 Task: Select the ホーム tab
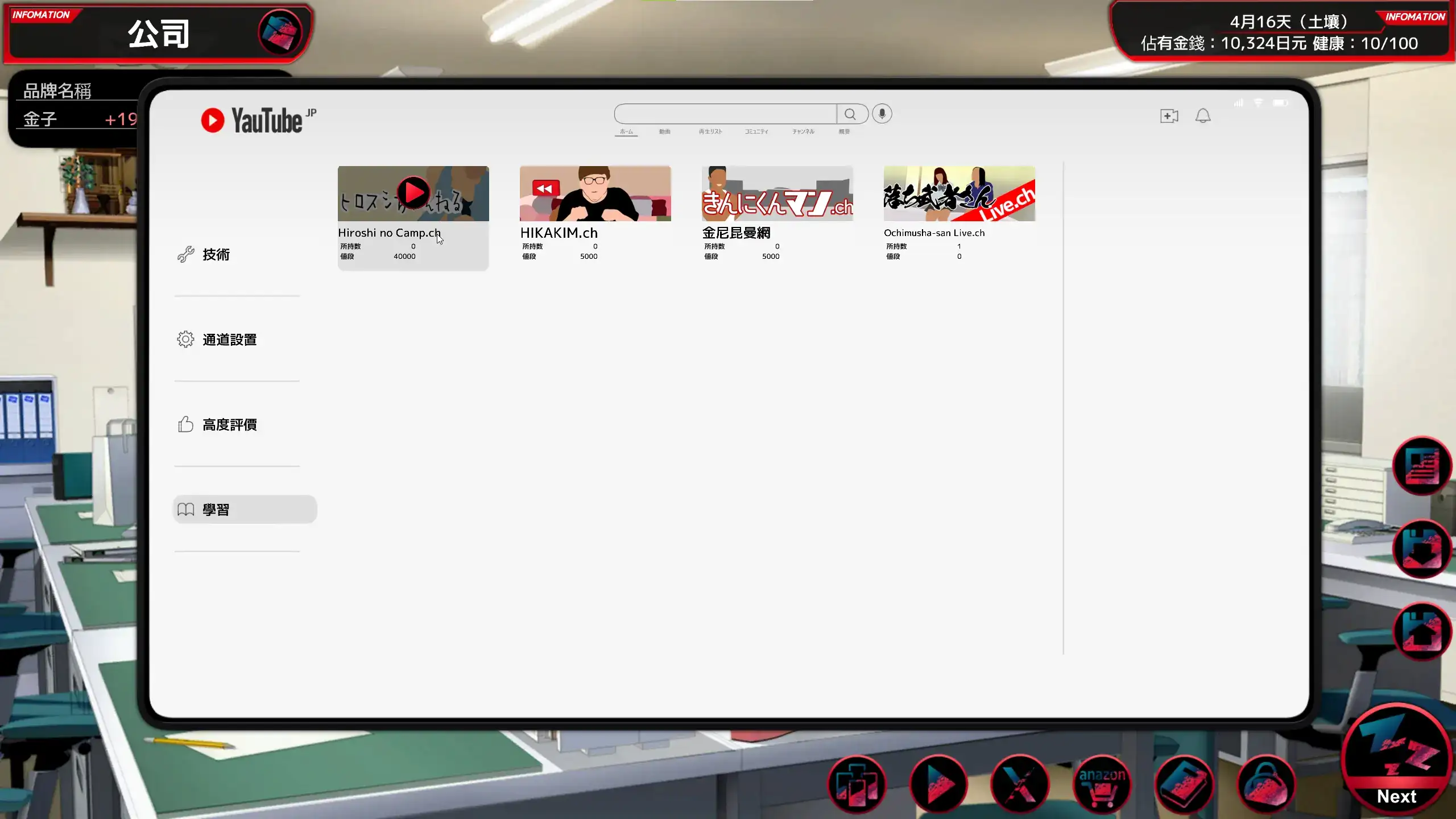point(626,131)
